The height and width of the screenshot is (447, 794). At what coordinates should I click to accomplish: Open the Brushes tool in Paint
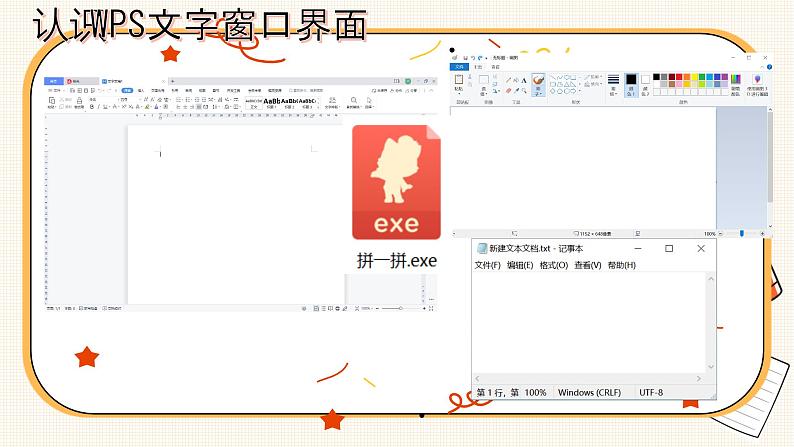click(x=538, y=85)
